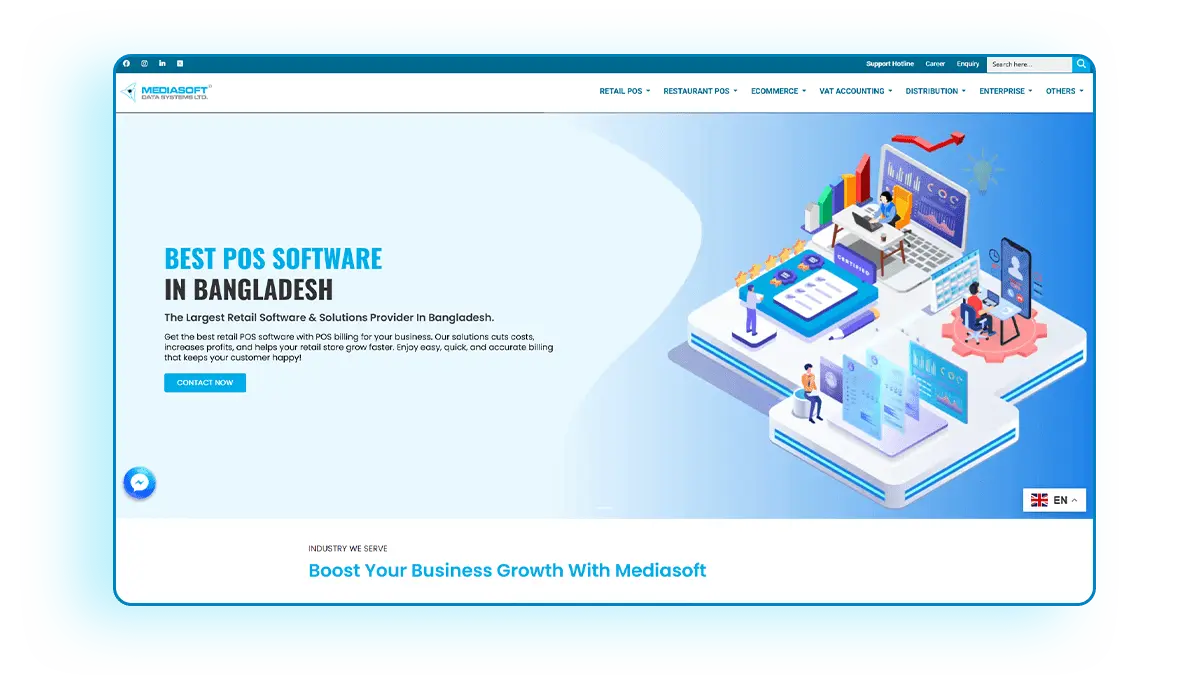Open the Support Hotline link
Screen dimensions: 1200x675
889,64
